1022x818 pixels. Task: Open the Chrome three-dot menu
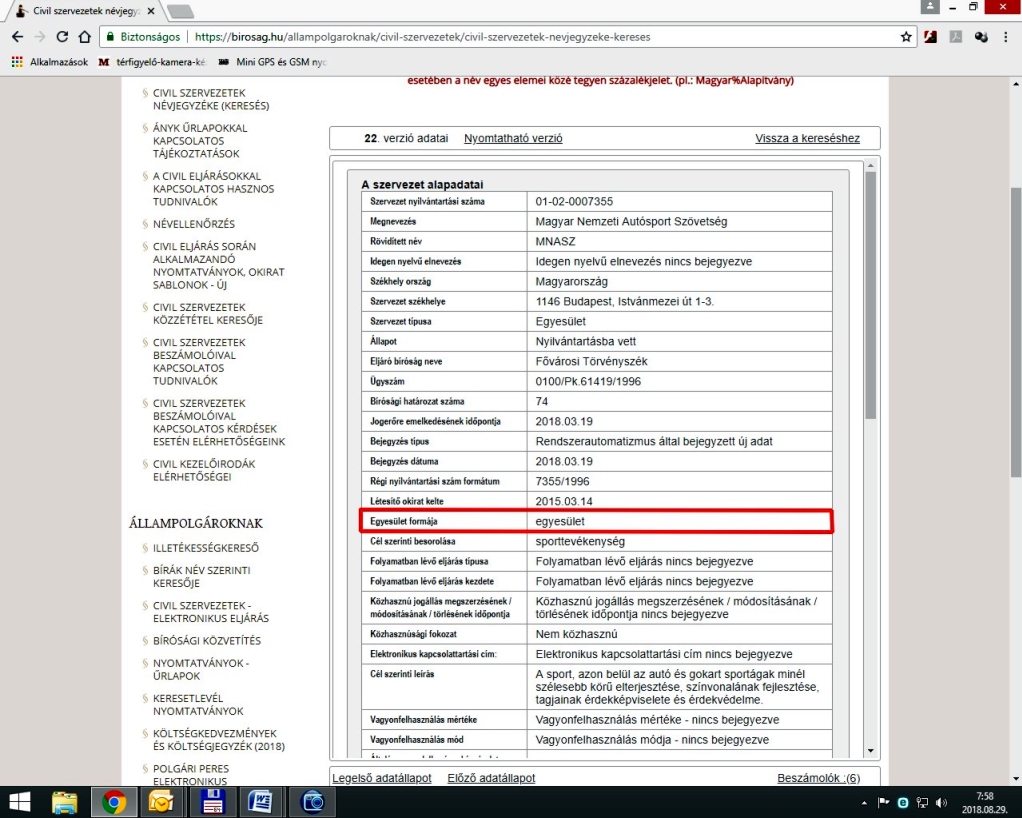pos(1006,37)
